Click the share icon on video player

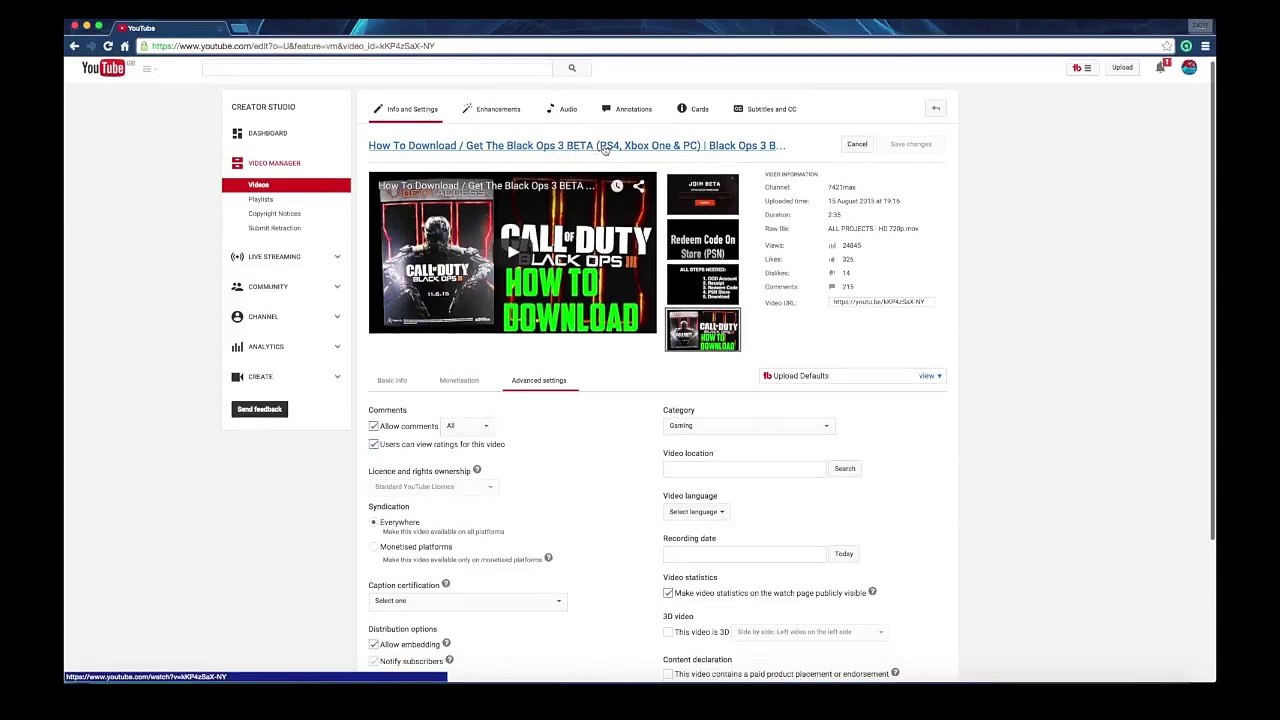coord(639,186)
